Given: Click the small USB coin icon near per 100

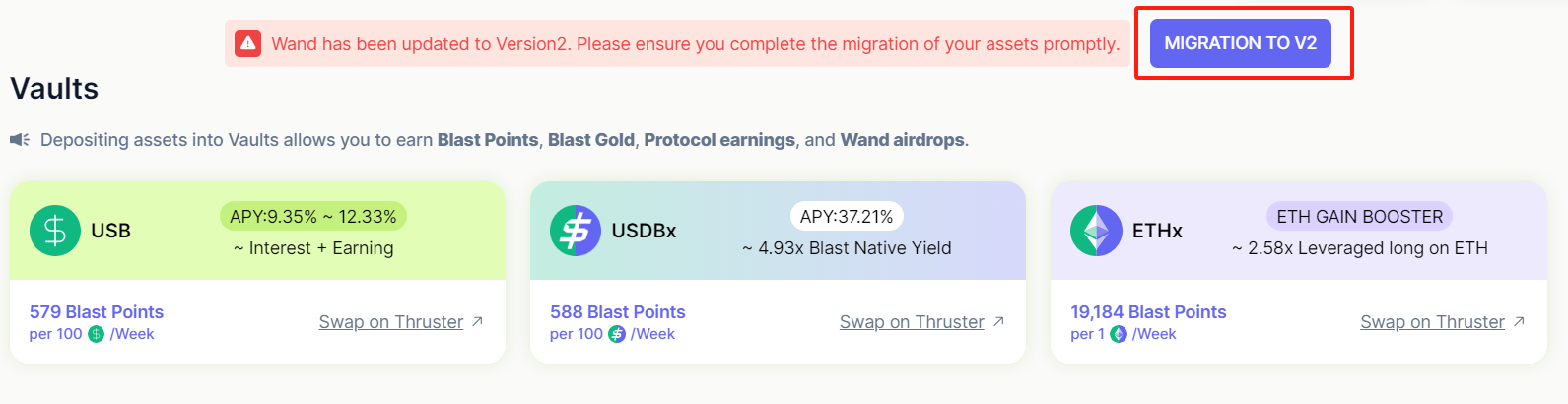Looking at the screenshot, I should 96,334.
